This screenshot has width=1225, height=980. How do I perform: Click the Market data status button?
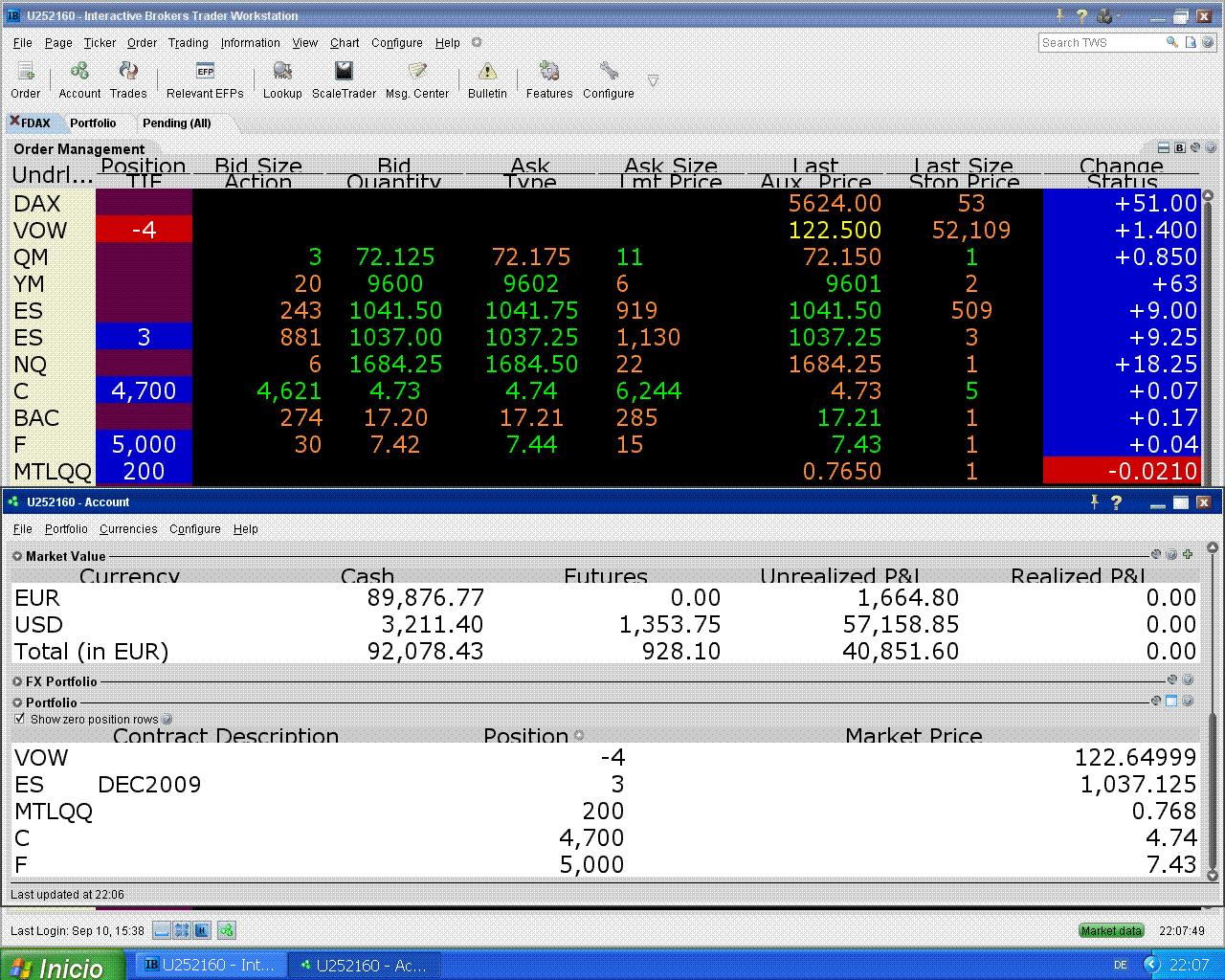click(x=1111, y=930)
